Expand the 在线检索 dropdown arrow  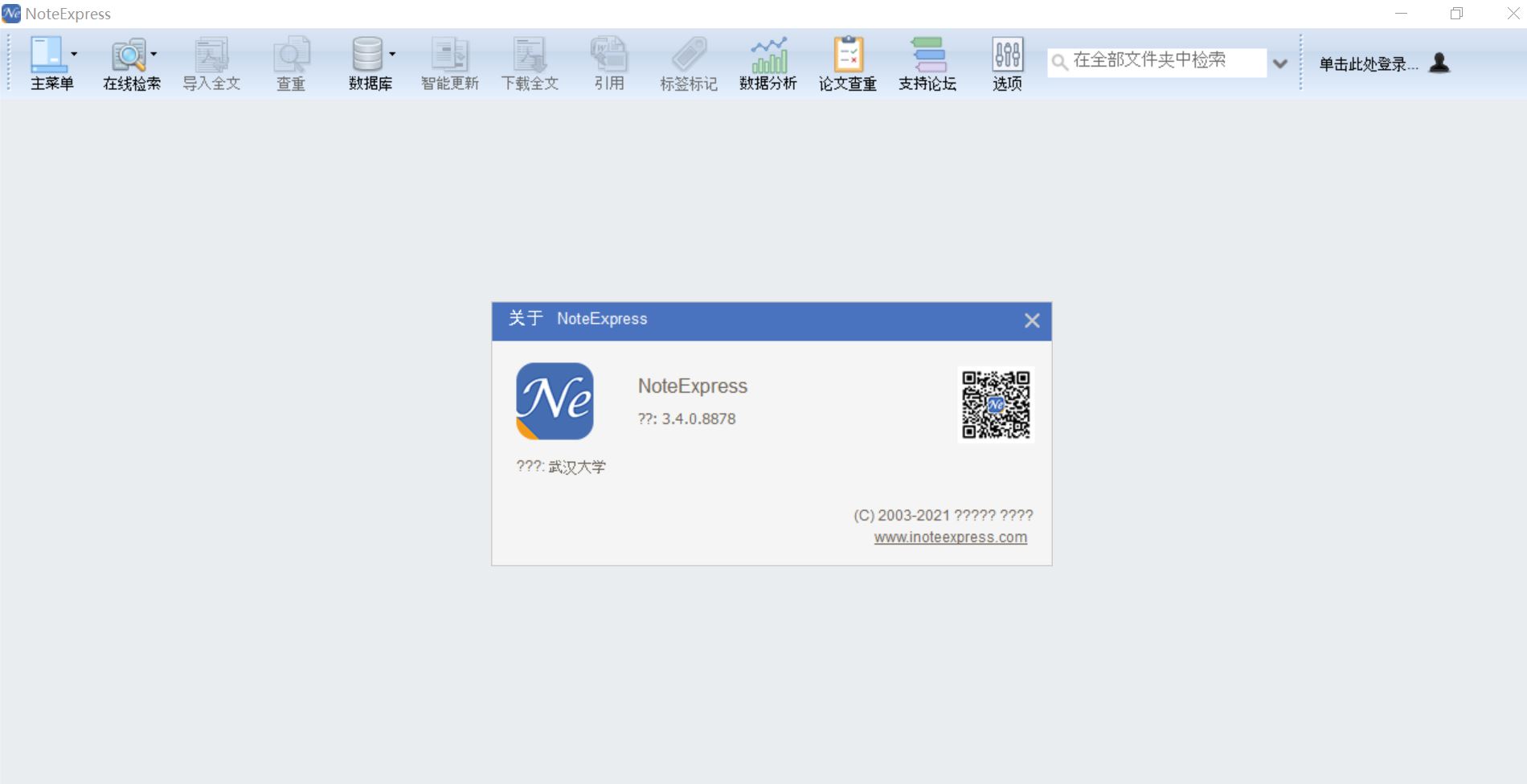click(x=154, y=55)
